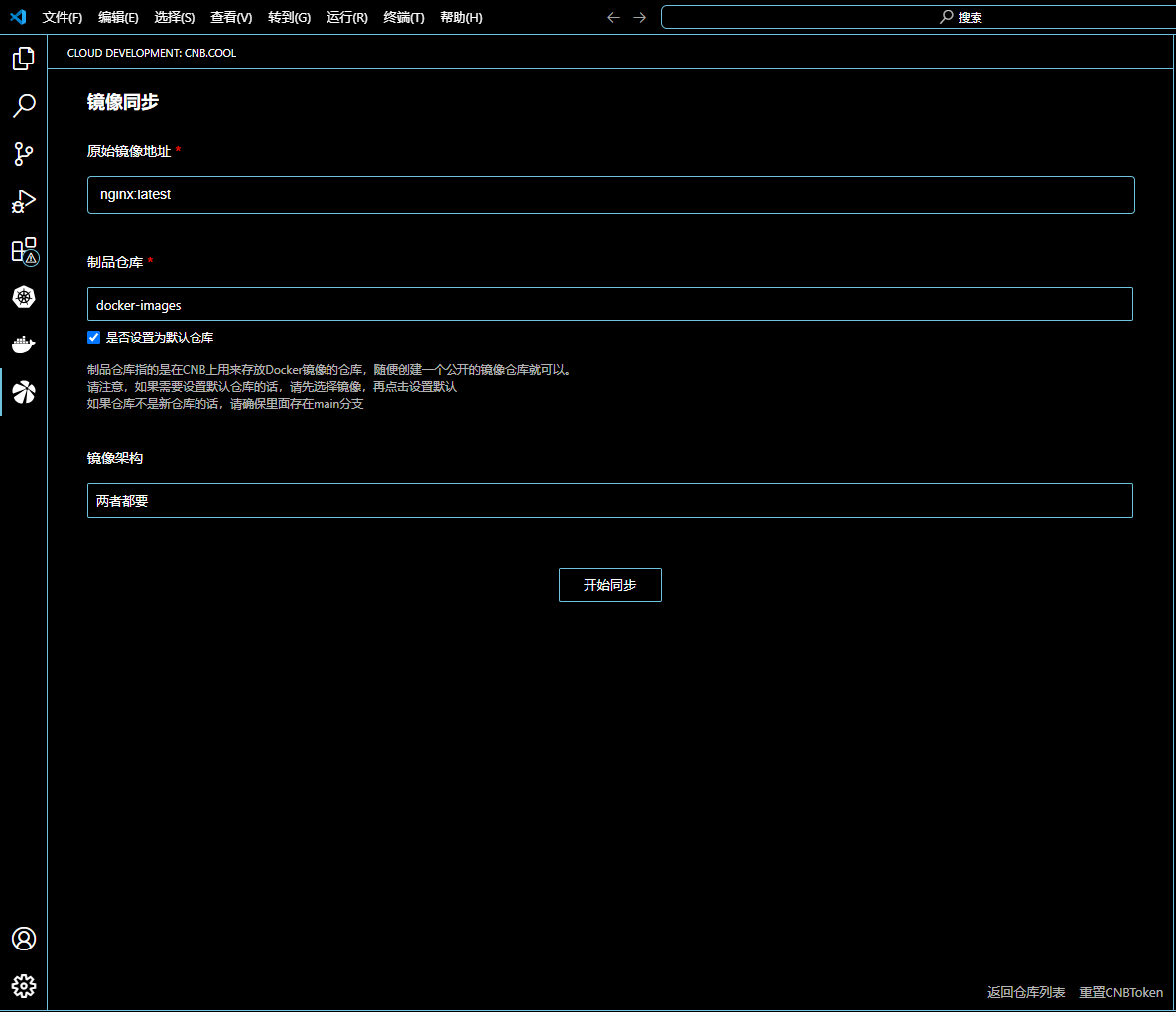This screenshot has height=1012, width=1176.
Task: Open the Docker extension view
Action: (23, 344)
